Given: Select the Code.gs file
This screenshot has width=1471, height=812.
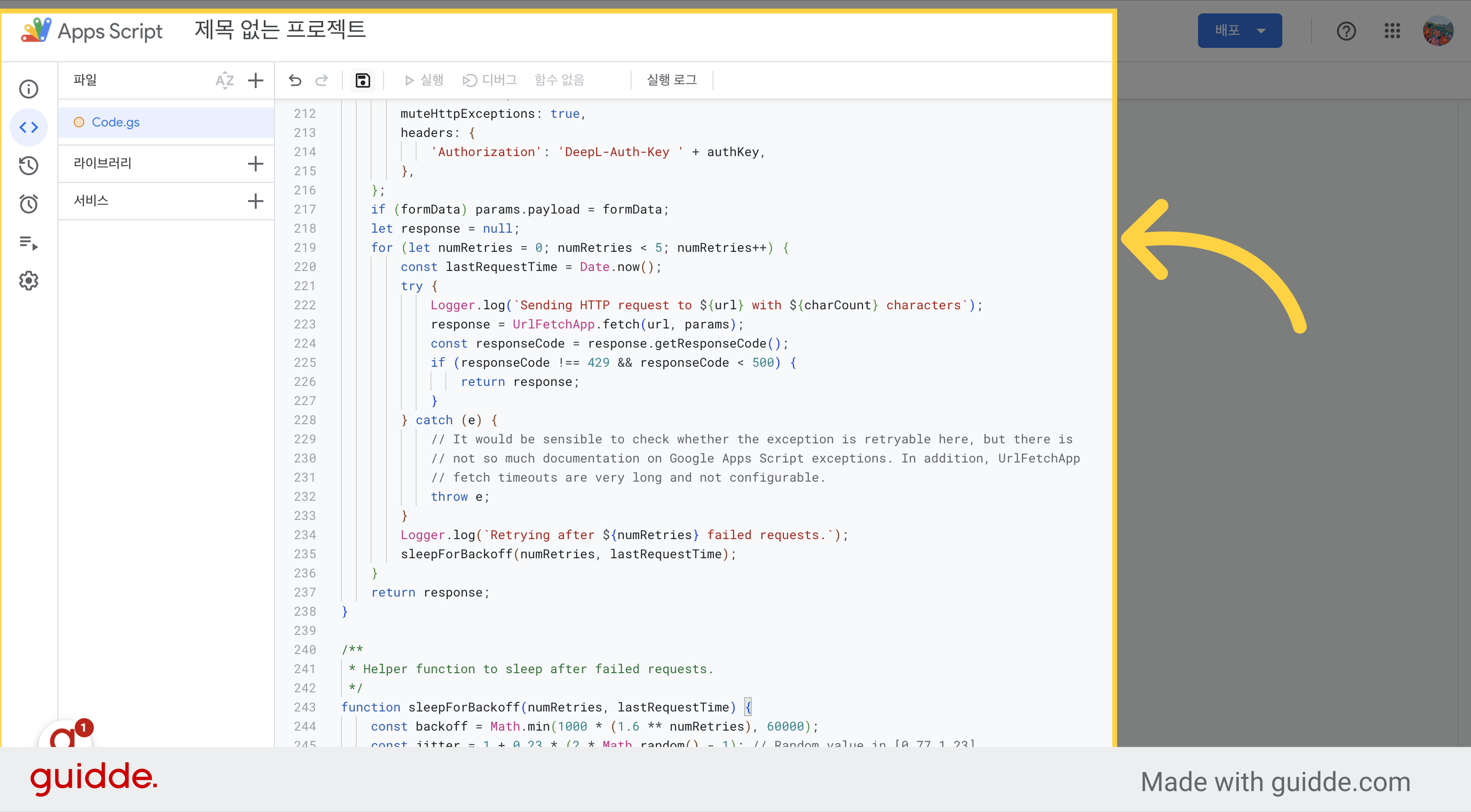Looking at the screenshot, I should [x=166, y=122].
